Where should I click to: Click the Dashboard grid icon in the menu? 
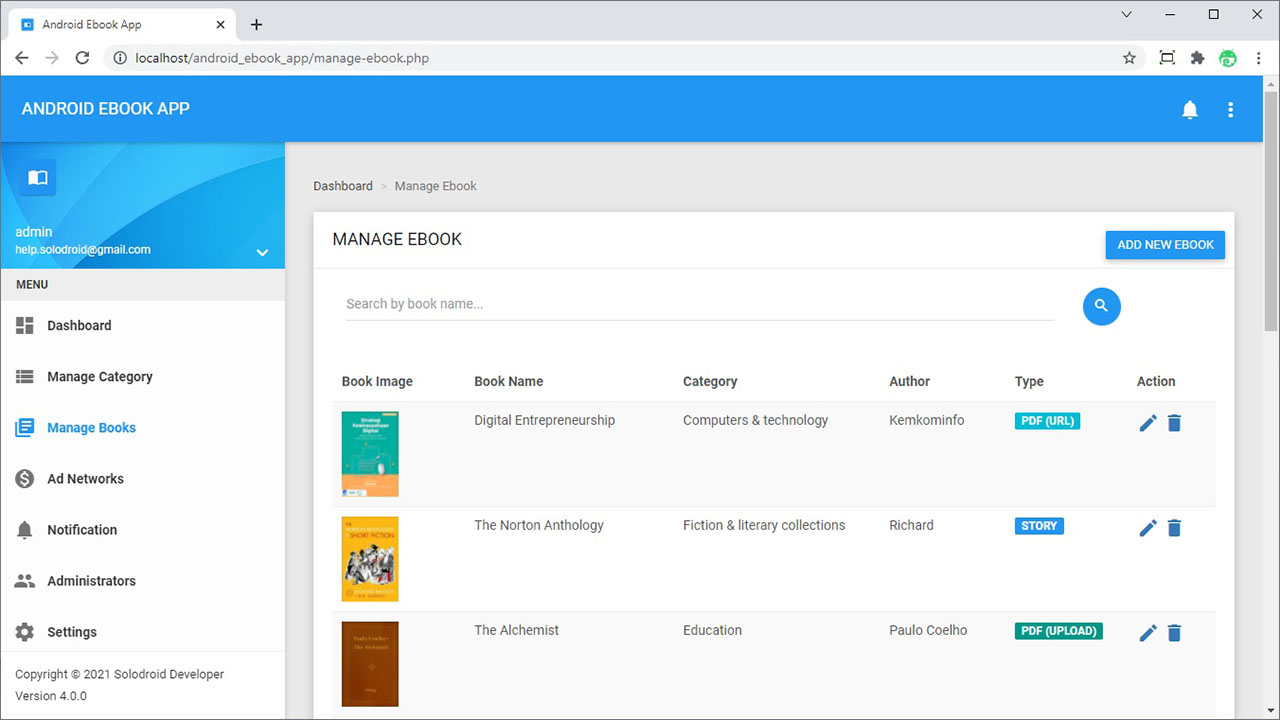(24, 325)
